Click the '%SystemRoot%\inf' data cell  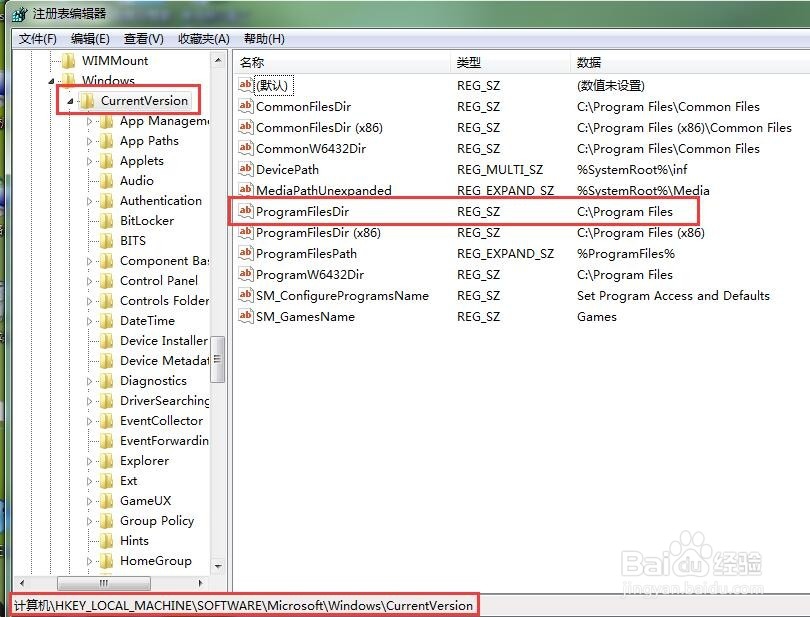click(x=632, y=169)
